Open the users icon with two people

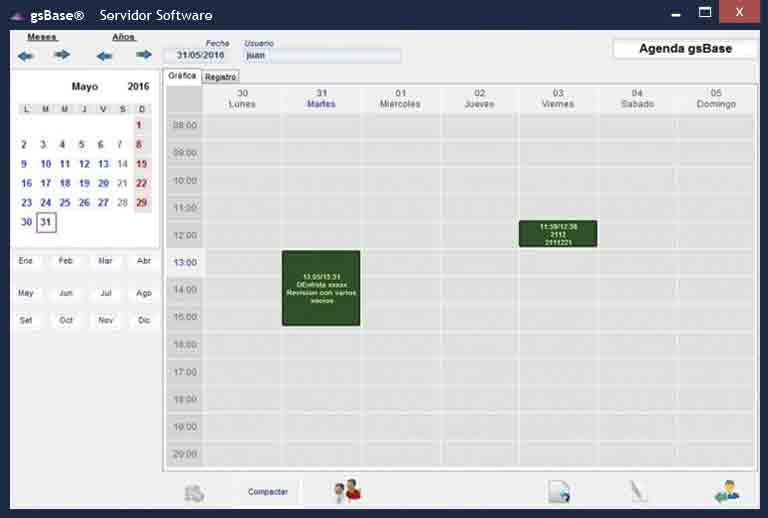348,491
